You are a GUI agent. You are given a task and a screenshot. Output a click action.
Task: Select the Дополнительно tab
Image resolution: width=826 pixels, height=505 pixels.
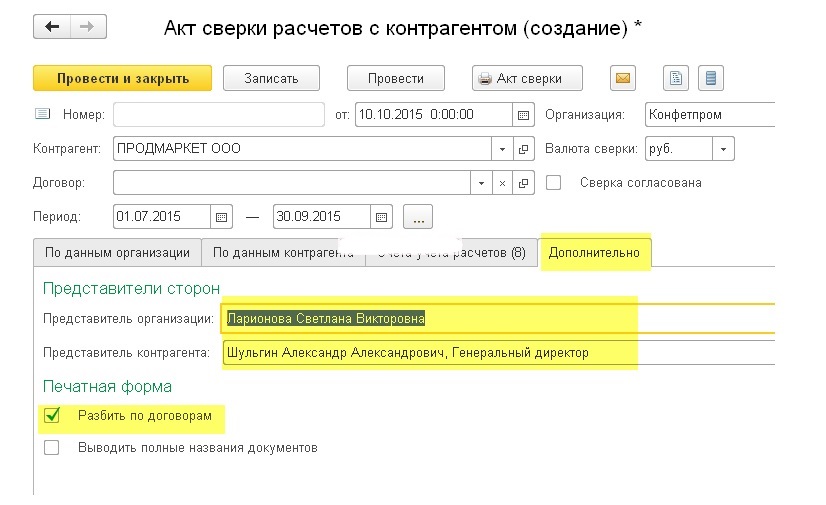(594, 253)
